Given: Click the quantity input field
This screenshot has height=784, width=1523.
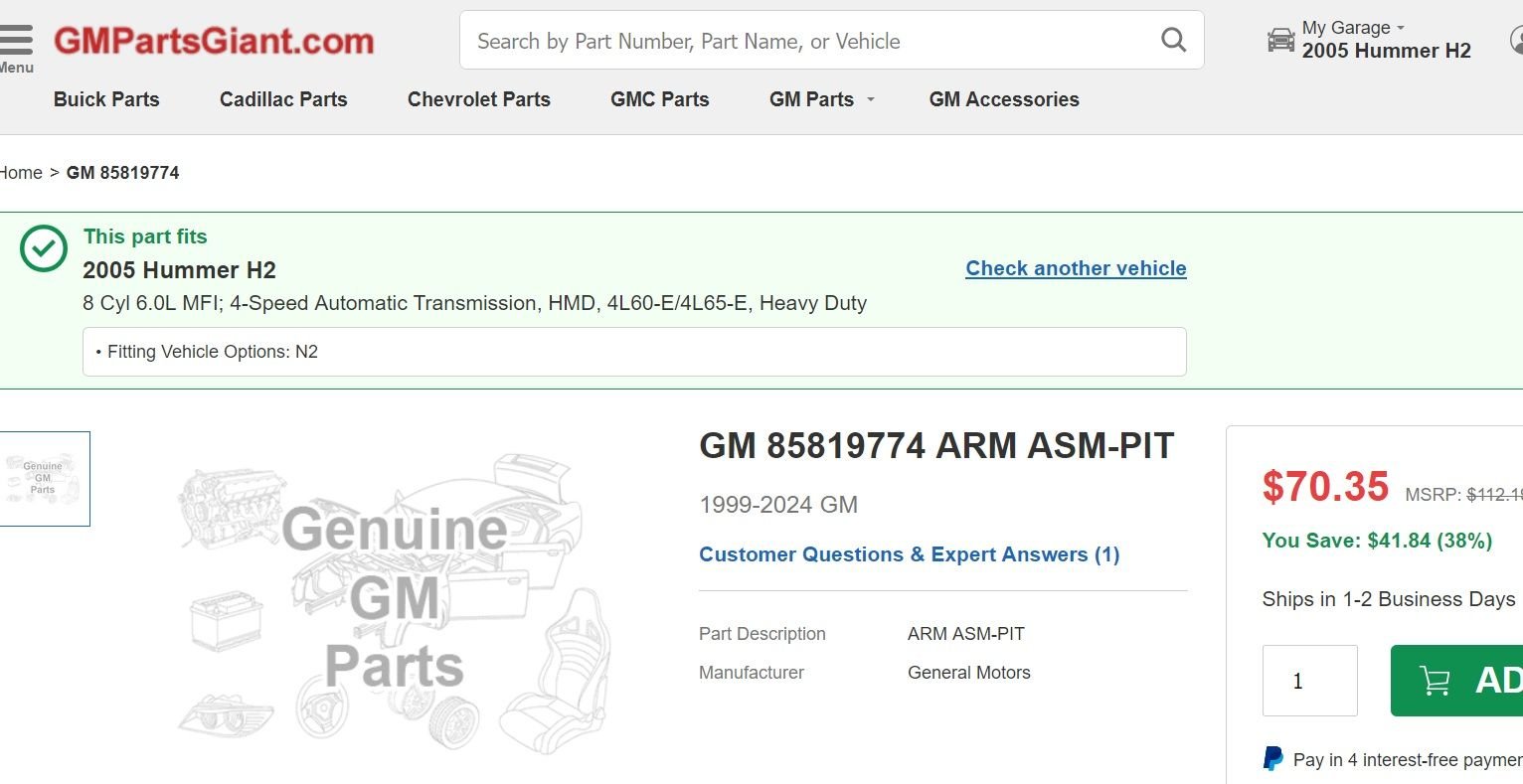Looking at the screenshot, I should click(1309, 681).
